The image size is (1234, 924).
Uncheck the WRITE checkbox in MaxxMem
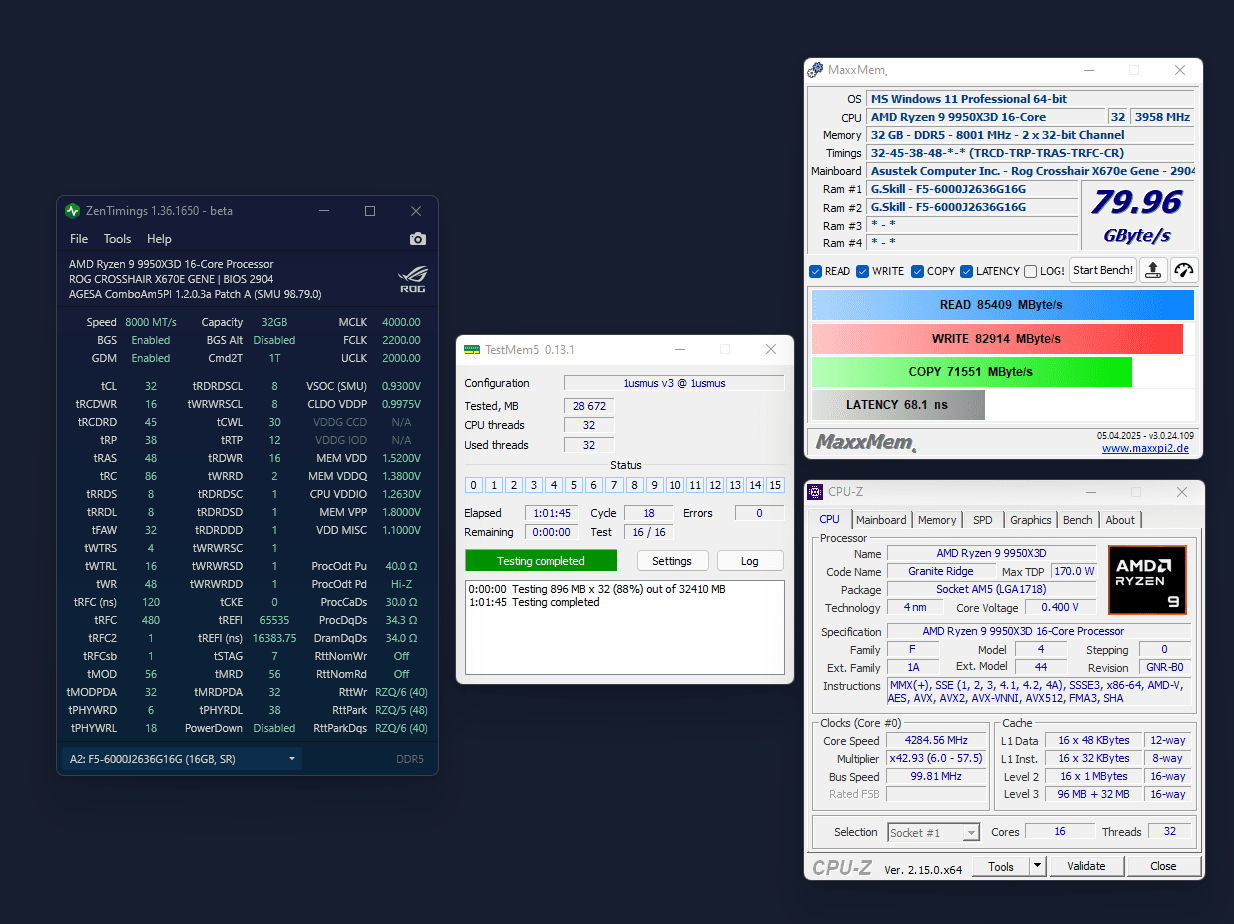(x=863, y=271)
